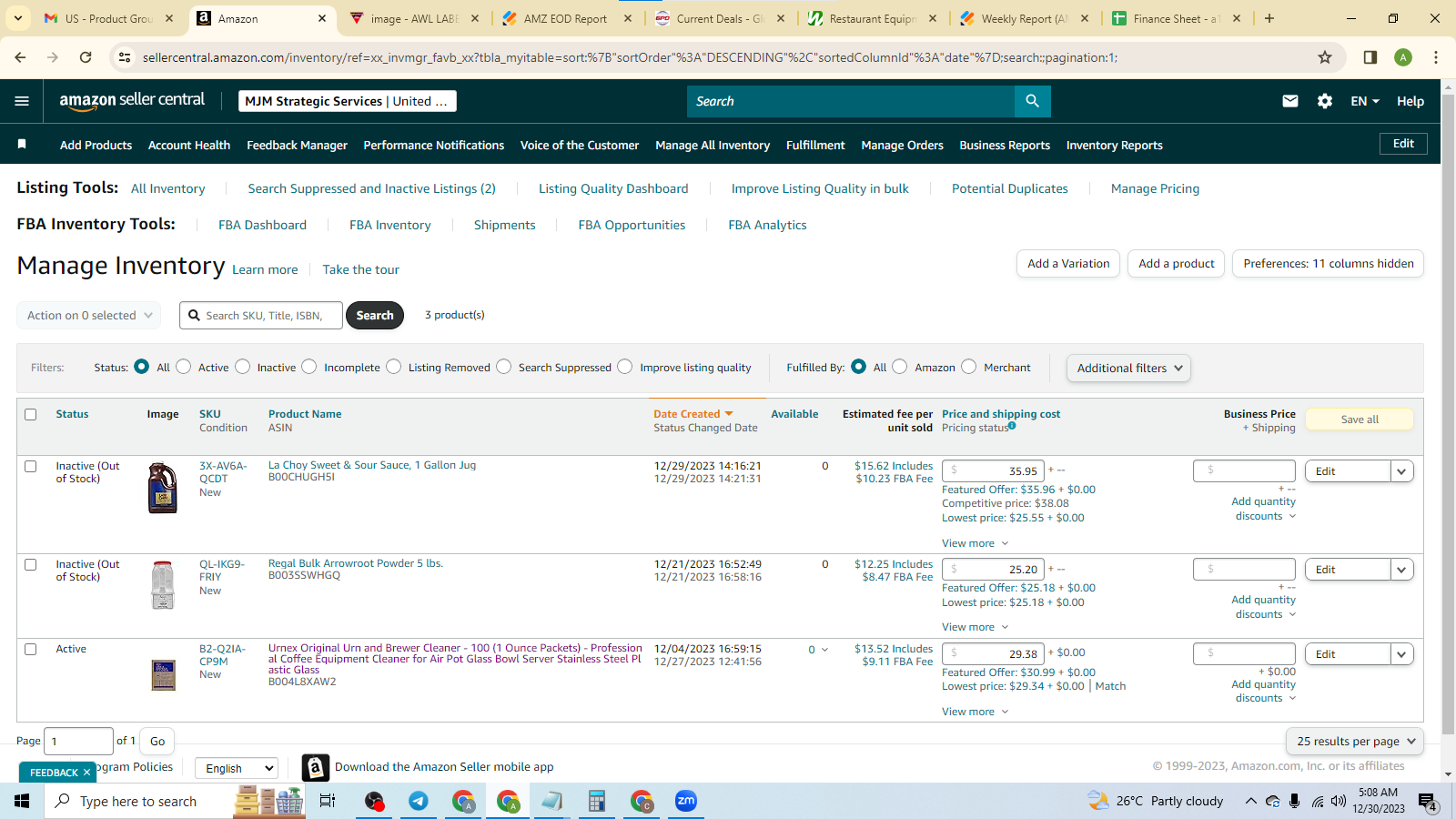
Task: Open the Regal Arrowroot Powder product image
Action: 163,585
